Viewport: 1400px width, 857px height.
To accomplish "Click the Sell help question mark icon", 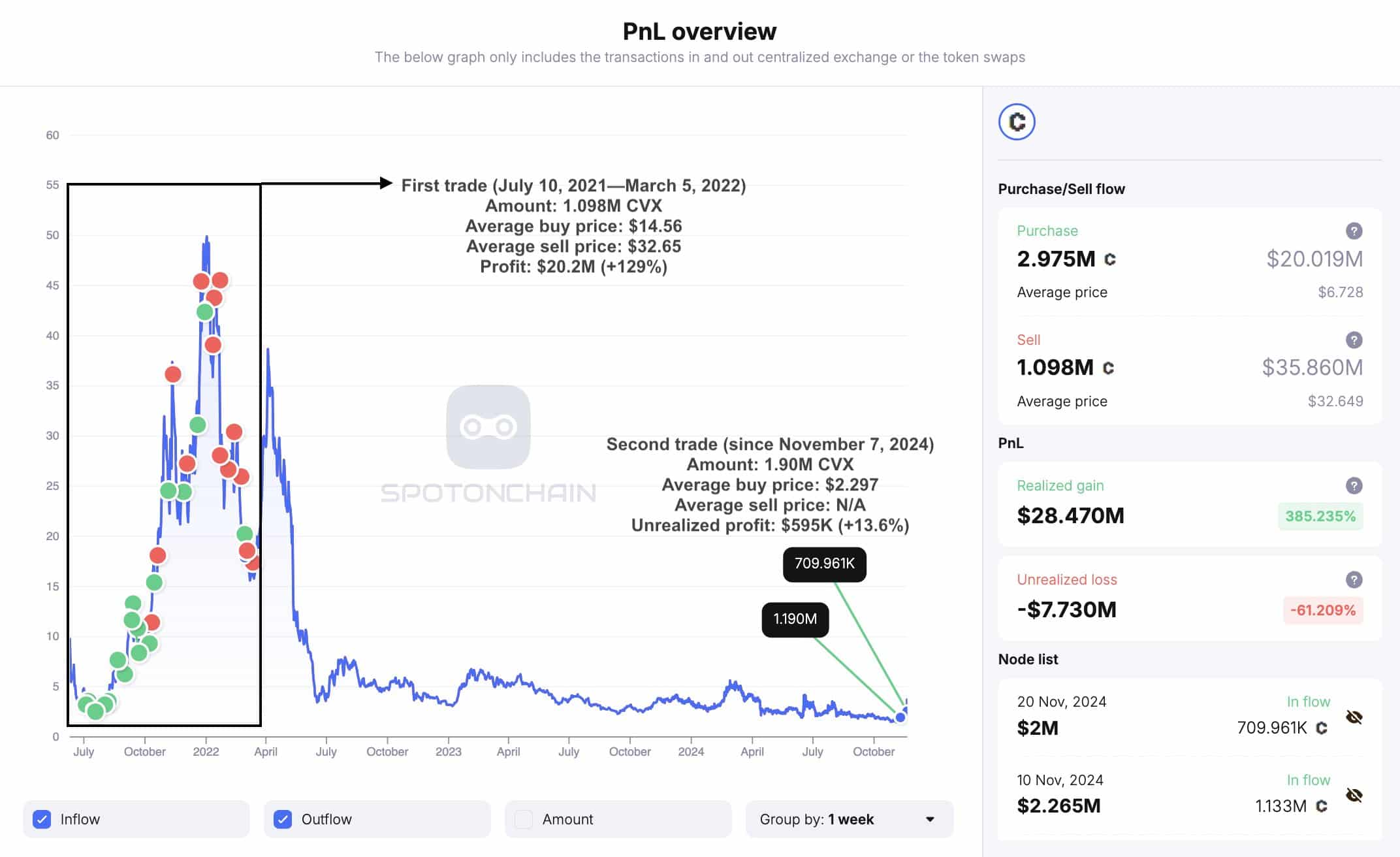I will point(1354,340).
